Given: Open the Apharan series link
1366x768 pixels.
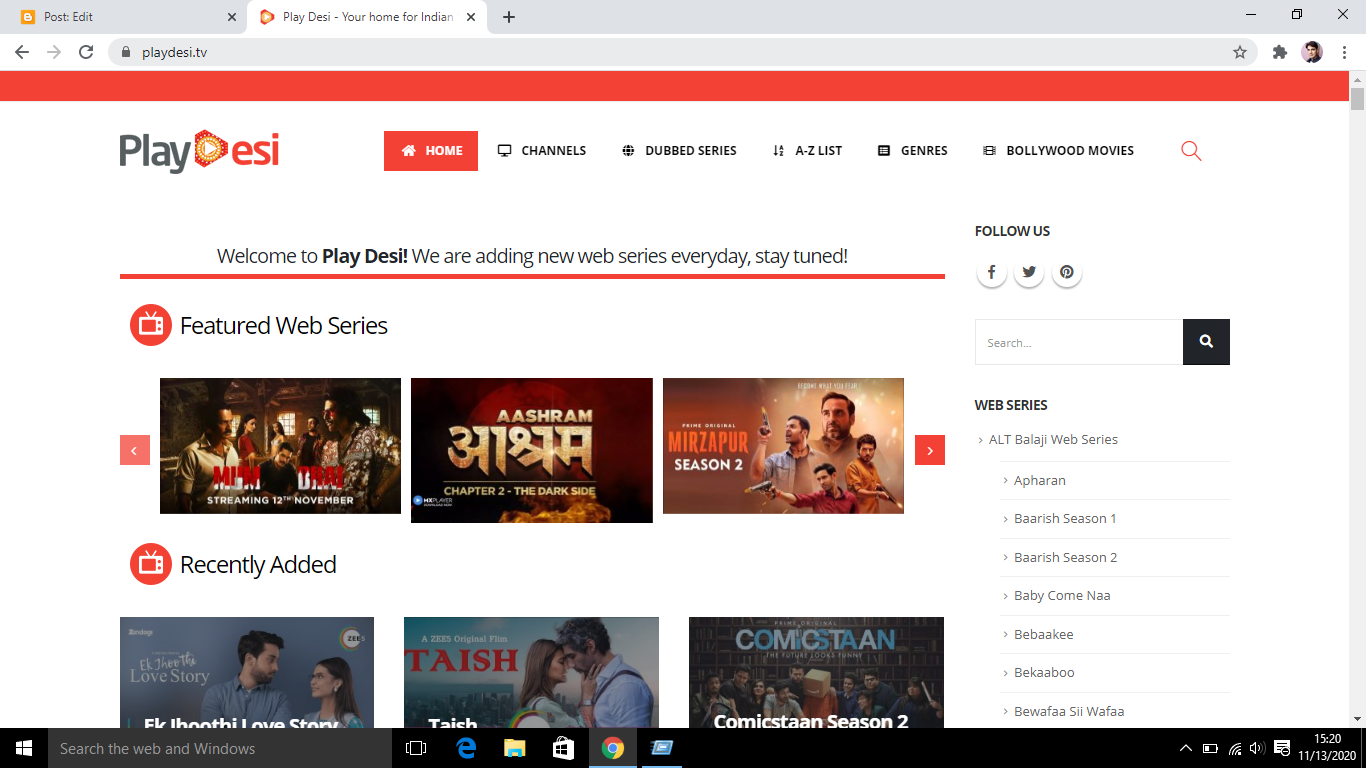Looking at the screenshot, I should 1040,481.
